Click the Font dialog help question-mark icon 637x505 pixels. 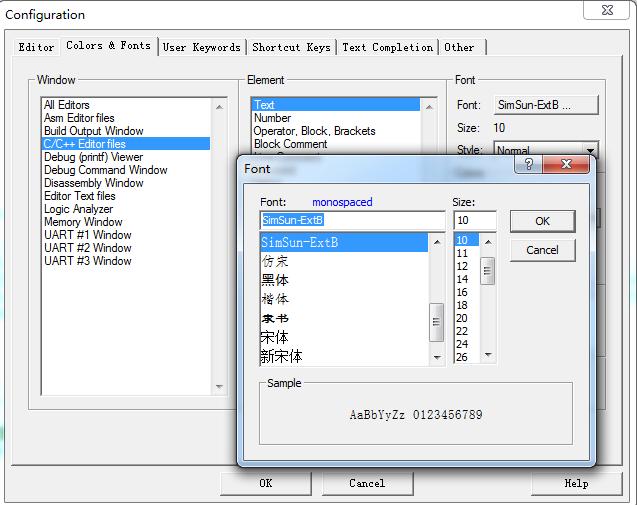[528, 165]
